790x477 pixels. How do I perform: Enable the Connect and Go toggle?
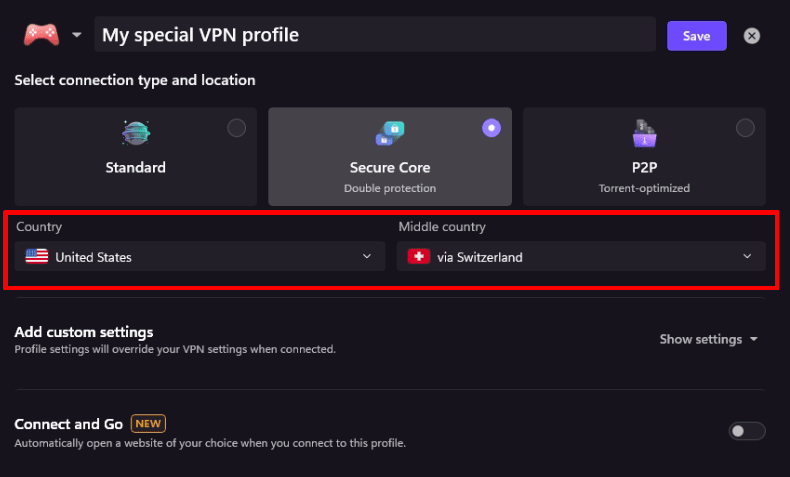[747, 431]
